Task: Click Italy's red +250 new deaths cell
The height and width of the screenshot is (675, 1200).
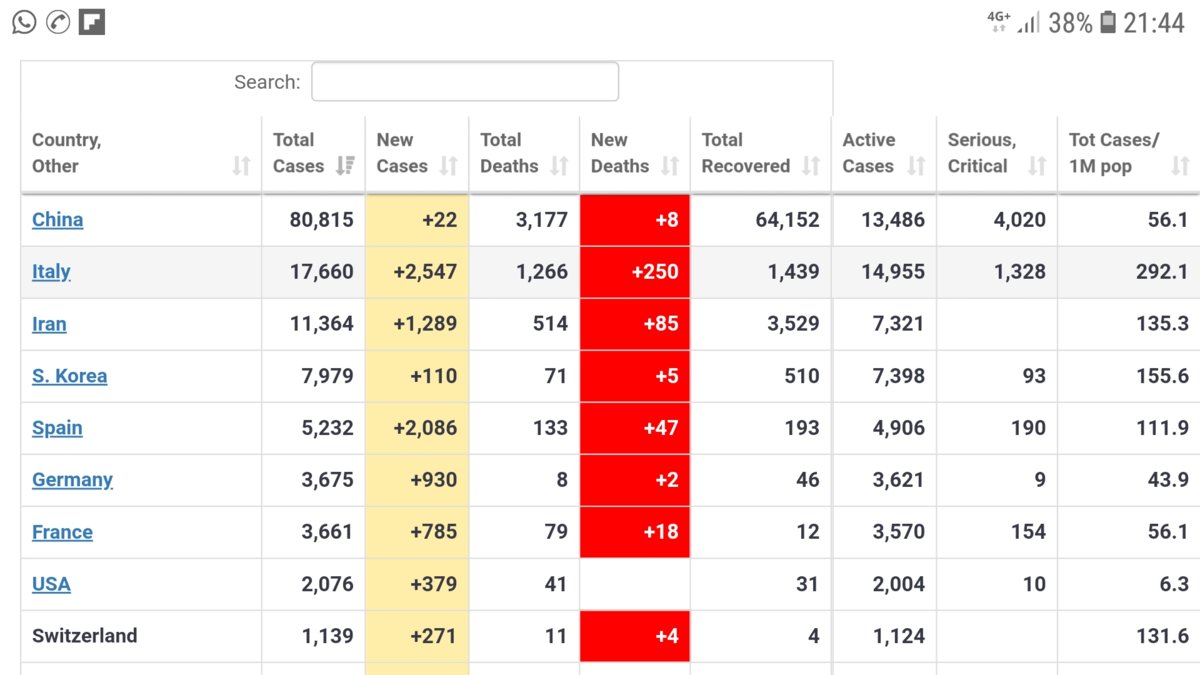Action: pos(635,272)
